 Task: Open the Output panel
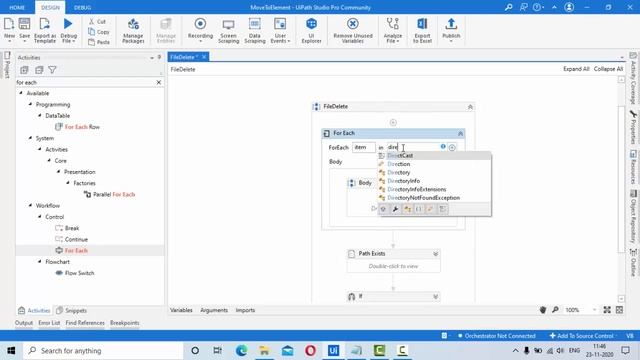[24, 323]
